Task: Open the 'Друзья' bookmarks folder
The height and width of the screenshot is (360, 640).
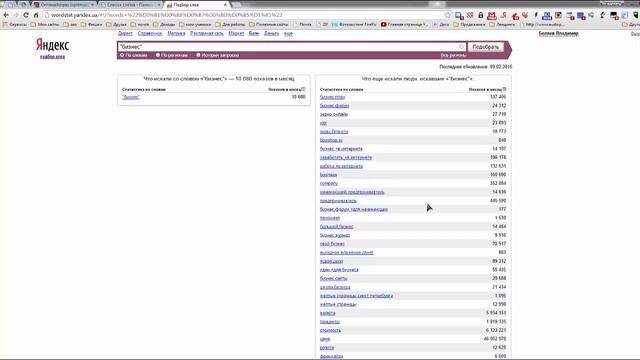Action: [x=116, y=24]
